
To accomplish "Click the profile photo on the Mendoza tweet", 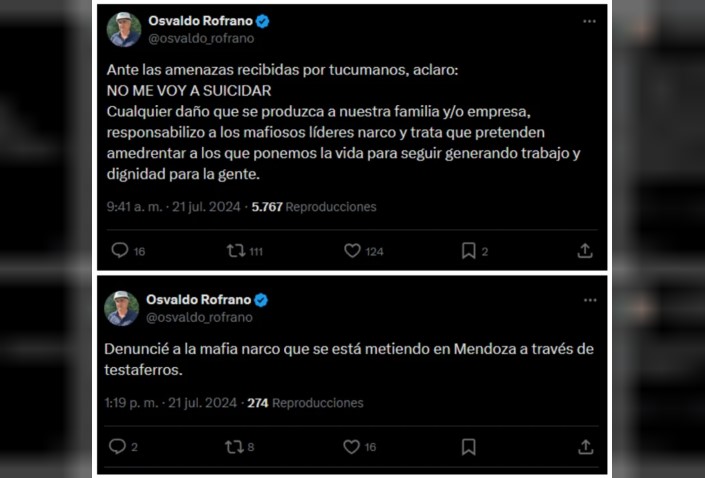I will click(x=122, y=308).
